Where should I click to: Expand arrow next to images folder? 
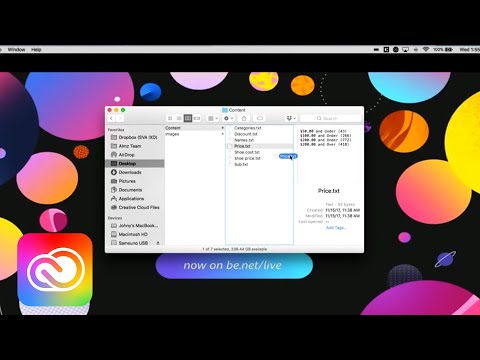pos(222,134)
